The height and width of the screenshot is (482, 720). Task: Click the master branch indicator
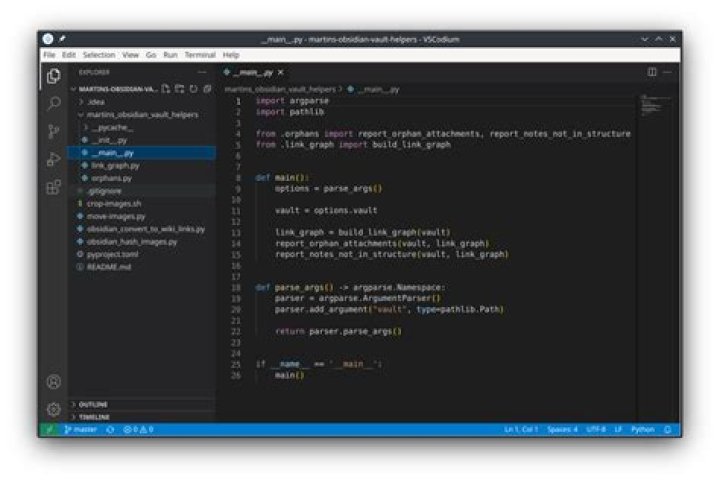coord(81,429)
